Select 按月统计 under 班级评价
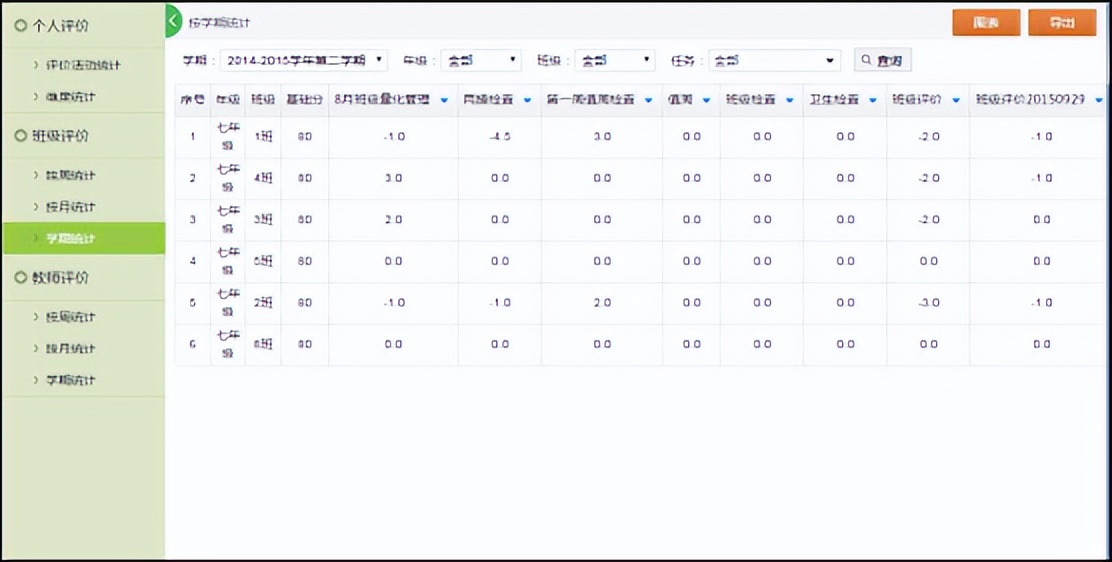1112x562 pixels. click(x=71, y=207)
